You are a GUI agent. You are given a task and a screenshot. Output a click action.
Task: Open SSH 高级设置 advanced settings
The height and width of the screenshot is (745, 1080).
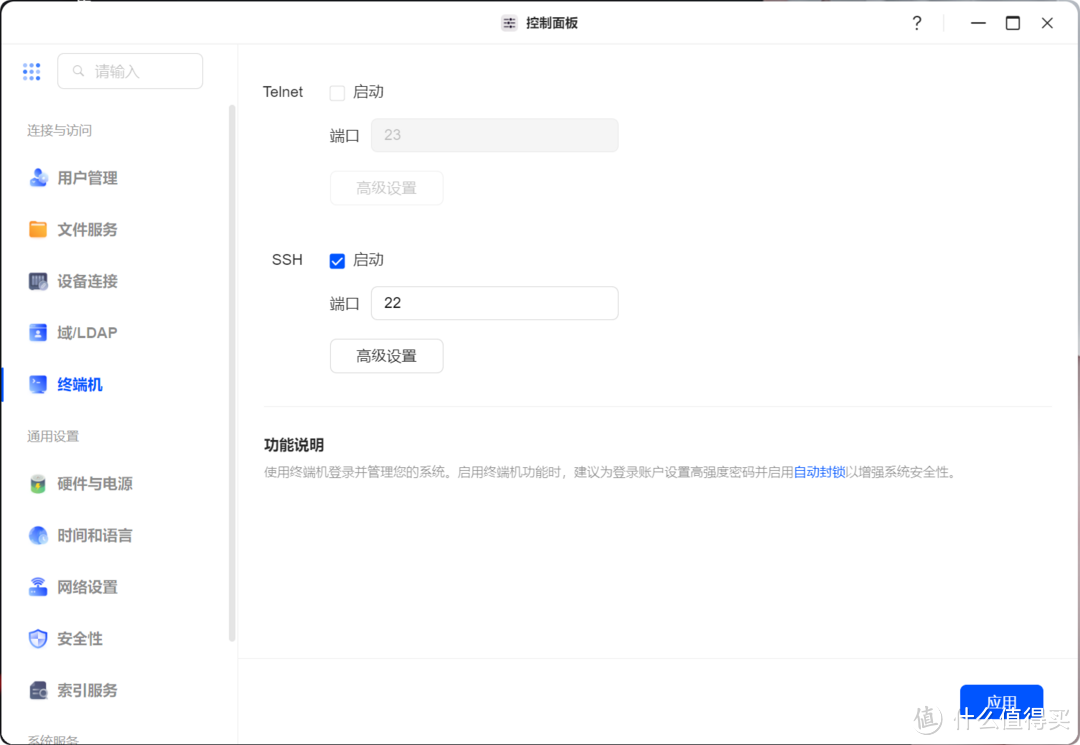(x=386, y=355)
